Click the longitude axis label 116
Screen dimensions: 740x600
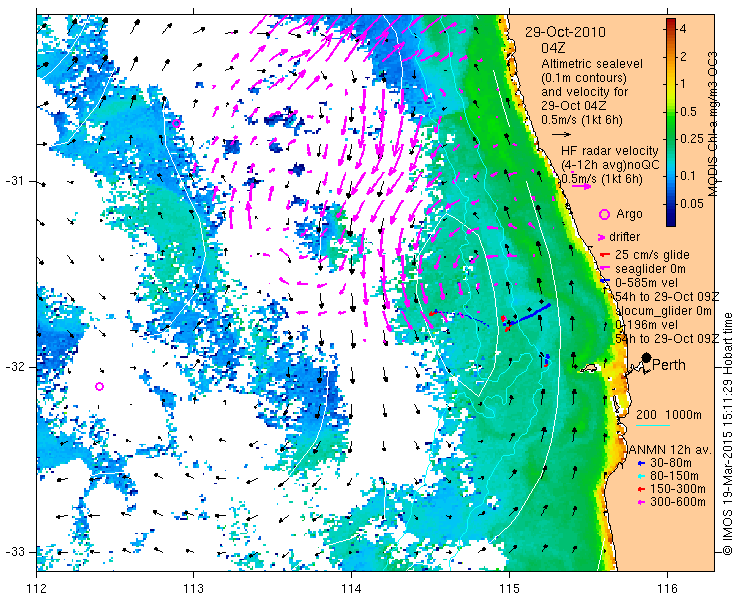667,589
